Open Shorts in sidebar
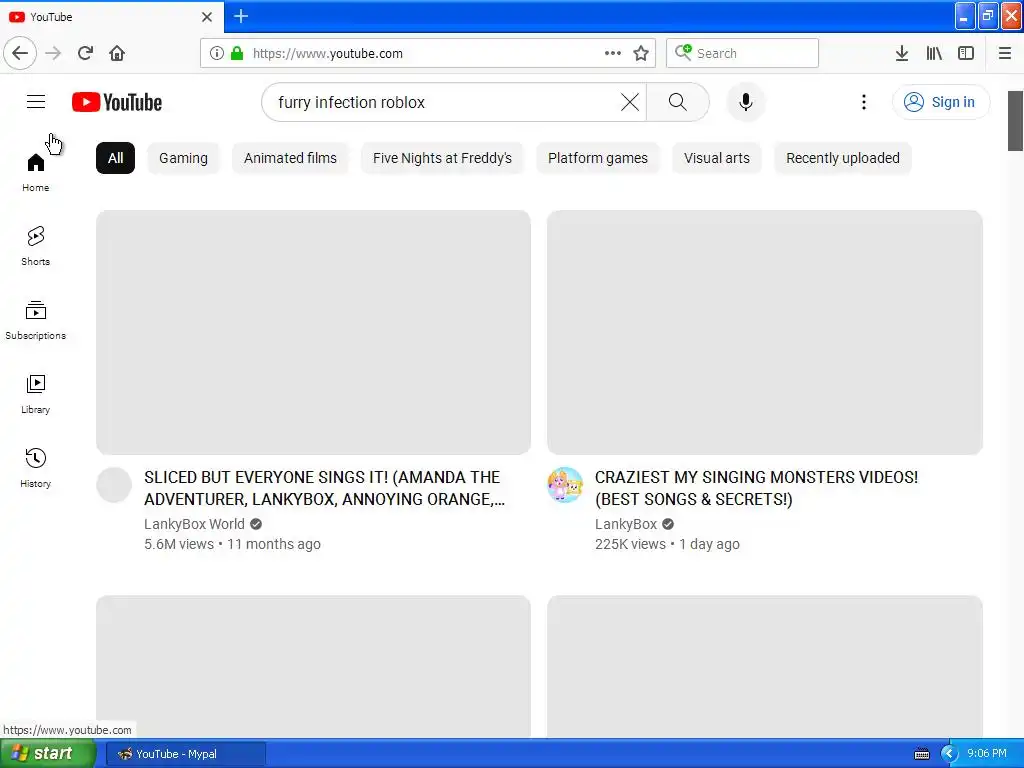The image size is (1024, 768). 35,246
